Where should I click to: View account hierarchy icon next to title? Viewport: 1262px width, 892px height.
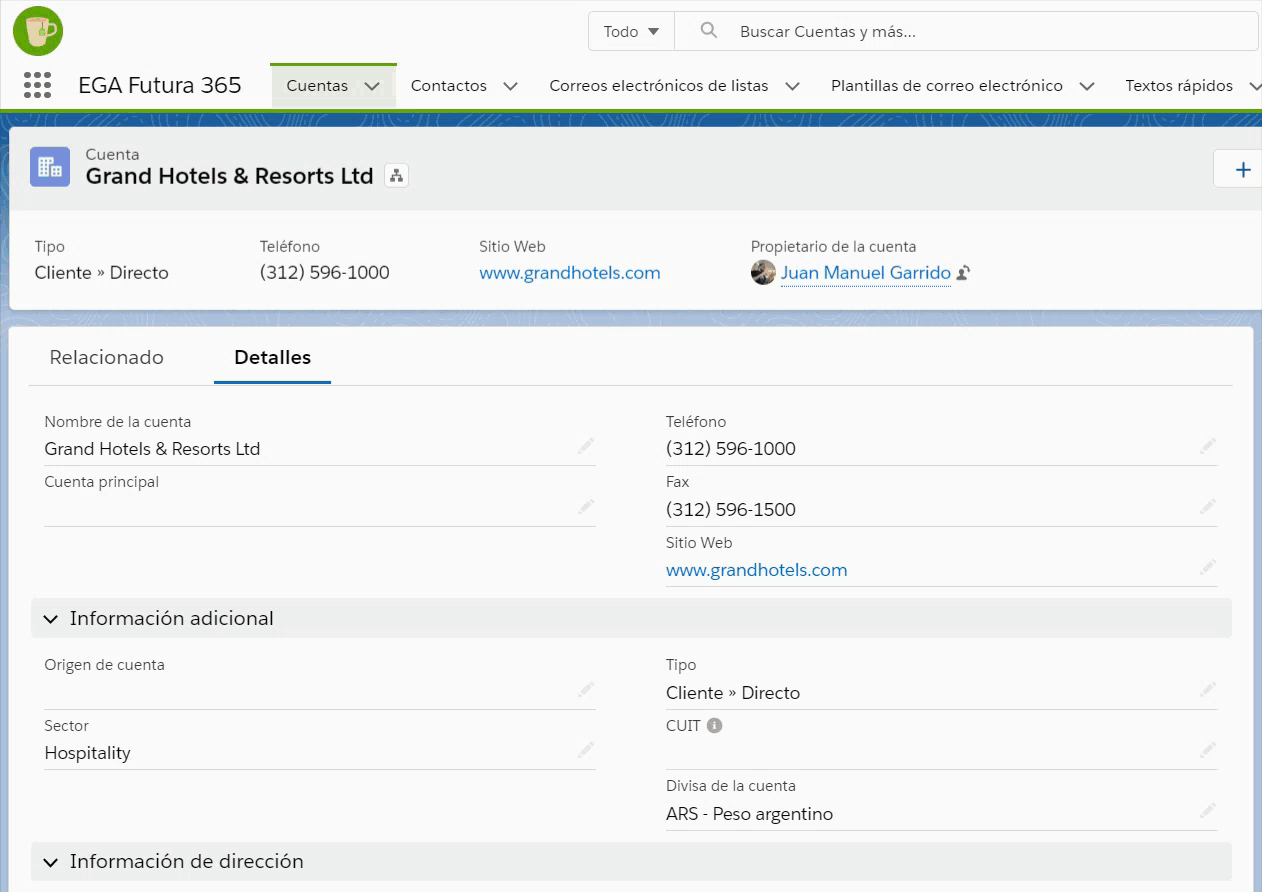[x=397, y=177]
